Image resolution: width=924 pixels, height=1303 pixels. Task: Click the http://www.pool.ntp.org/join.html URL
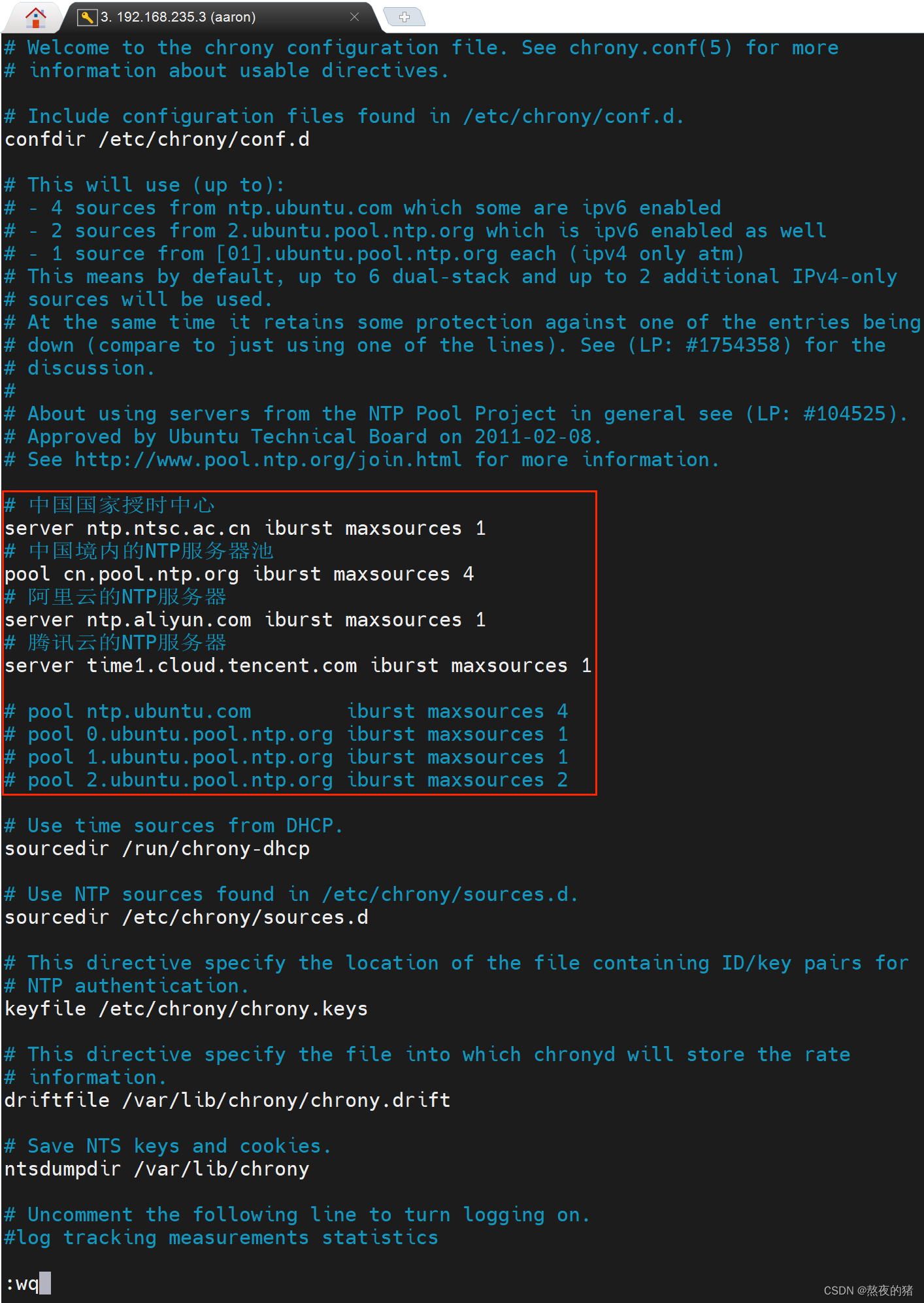point(268,460)
